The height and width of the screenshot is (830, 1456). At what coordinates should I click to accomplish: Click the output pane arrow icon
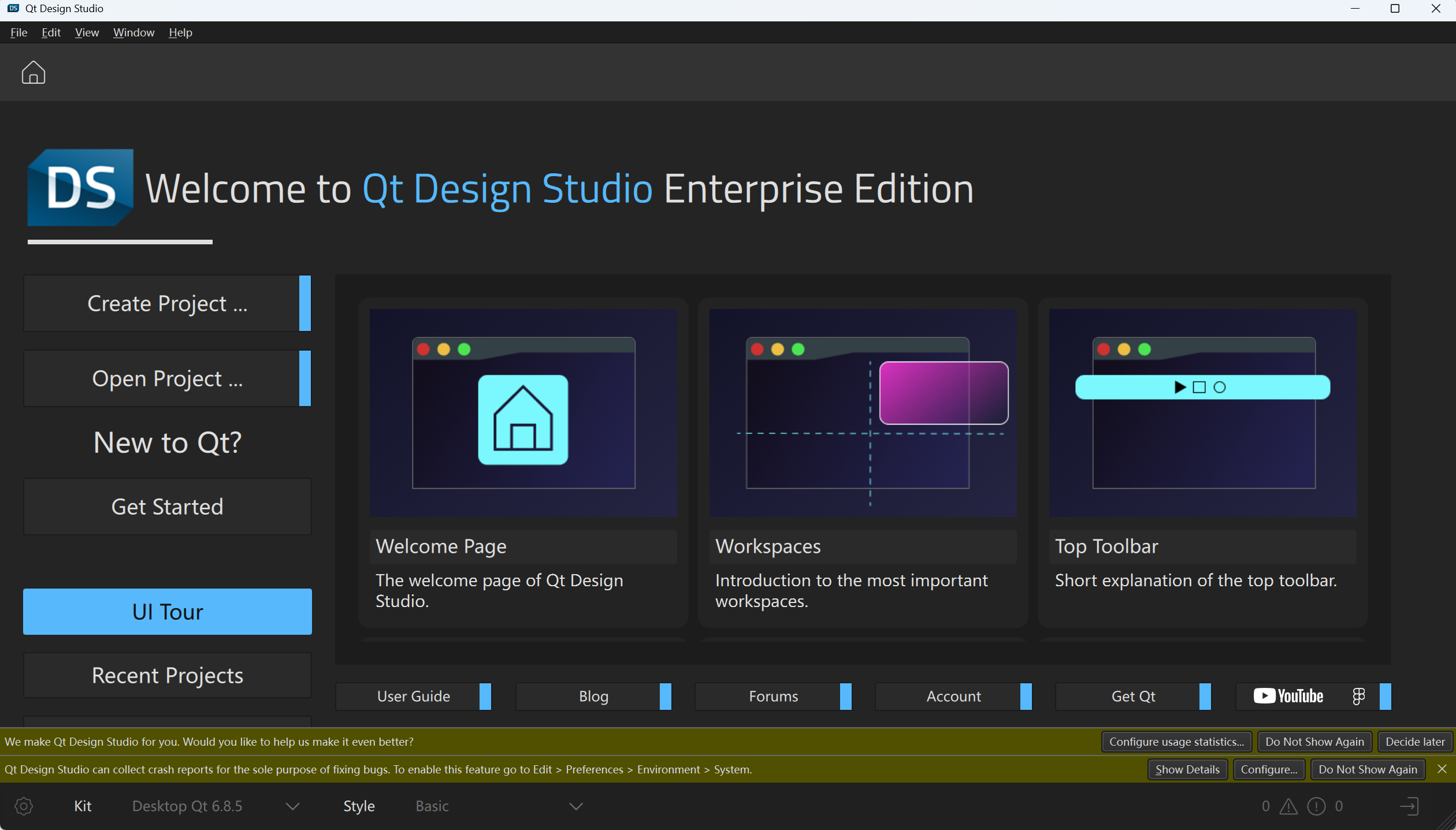coord(1409,806)
